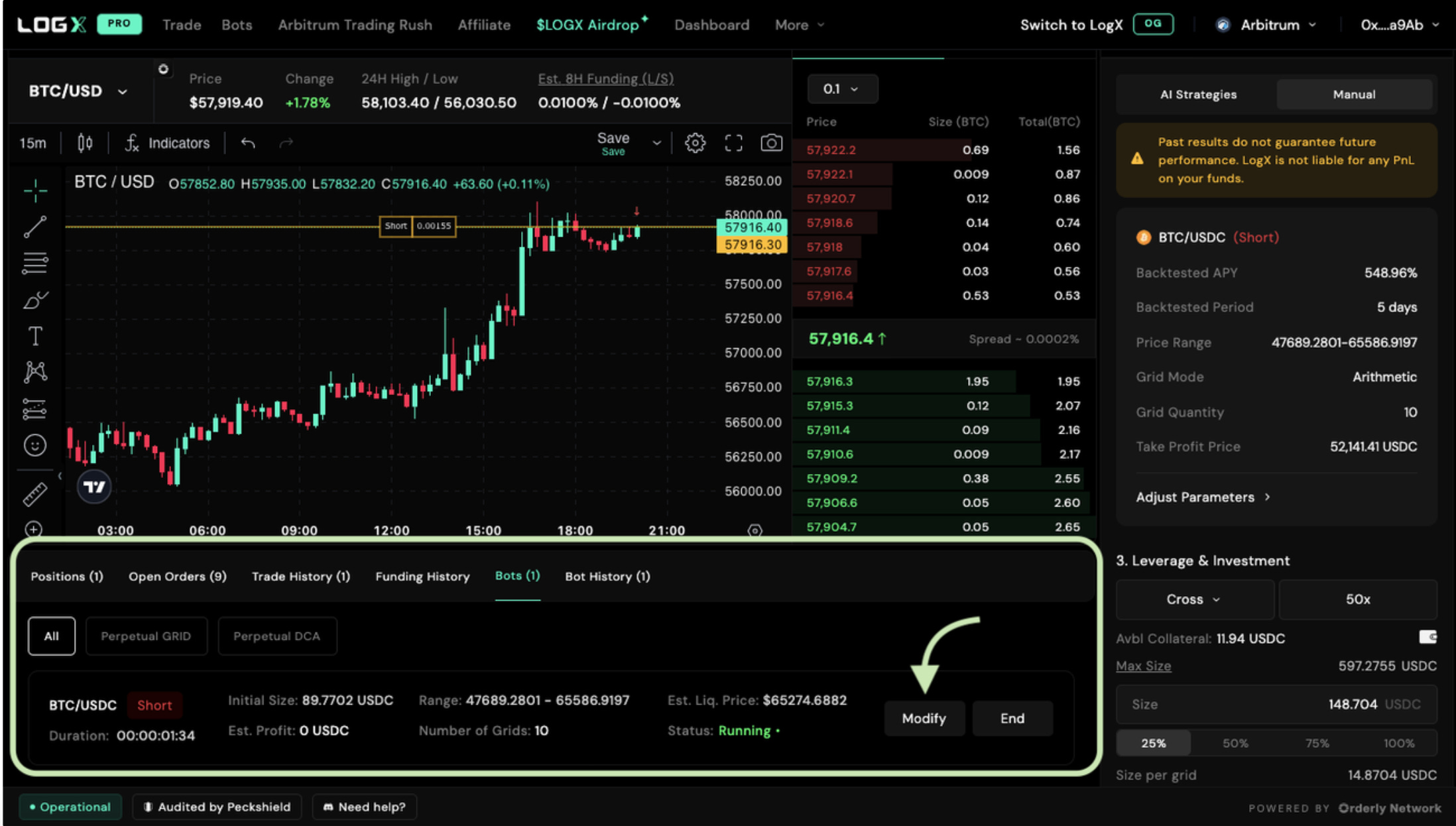Open the $LOGX Airdrop page
1456x826 pixels.
tap(591, 25)
